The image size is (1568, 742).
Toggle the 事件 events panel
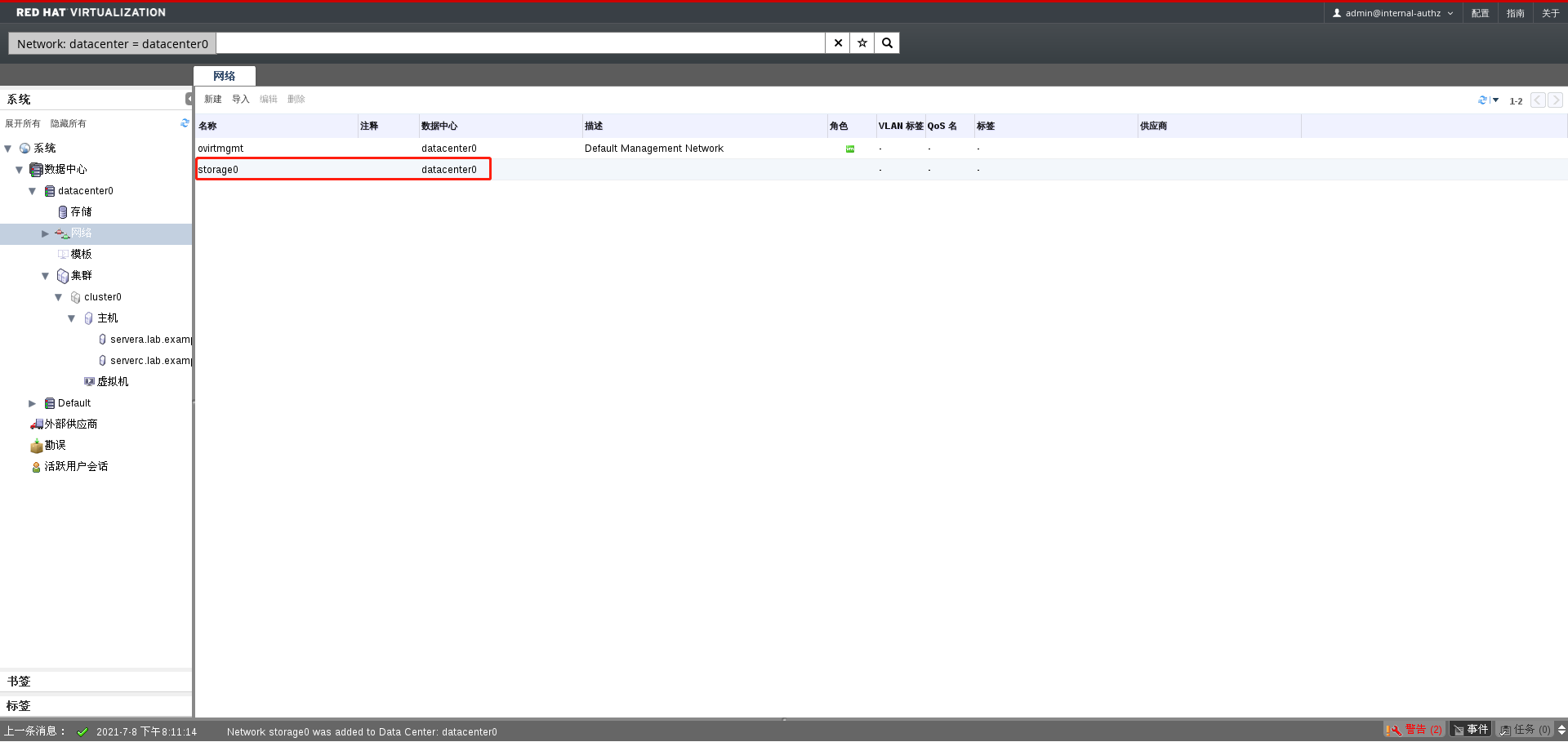pos(1469,729)
